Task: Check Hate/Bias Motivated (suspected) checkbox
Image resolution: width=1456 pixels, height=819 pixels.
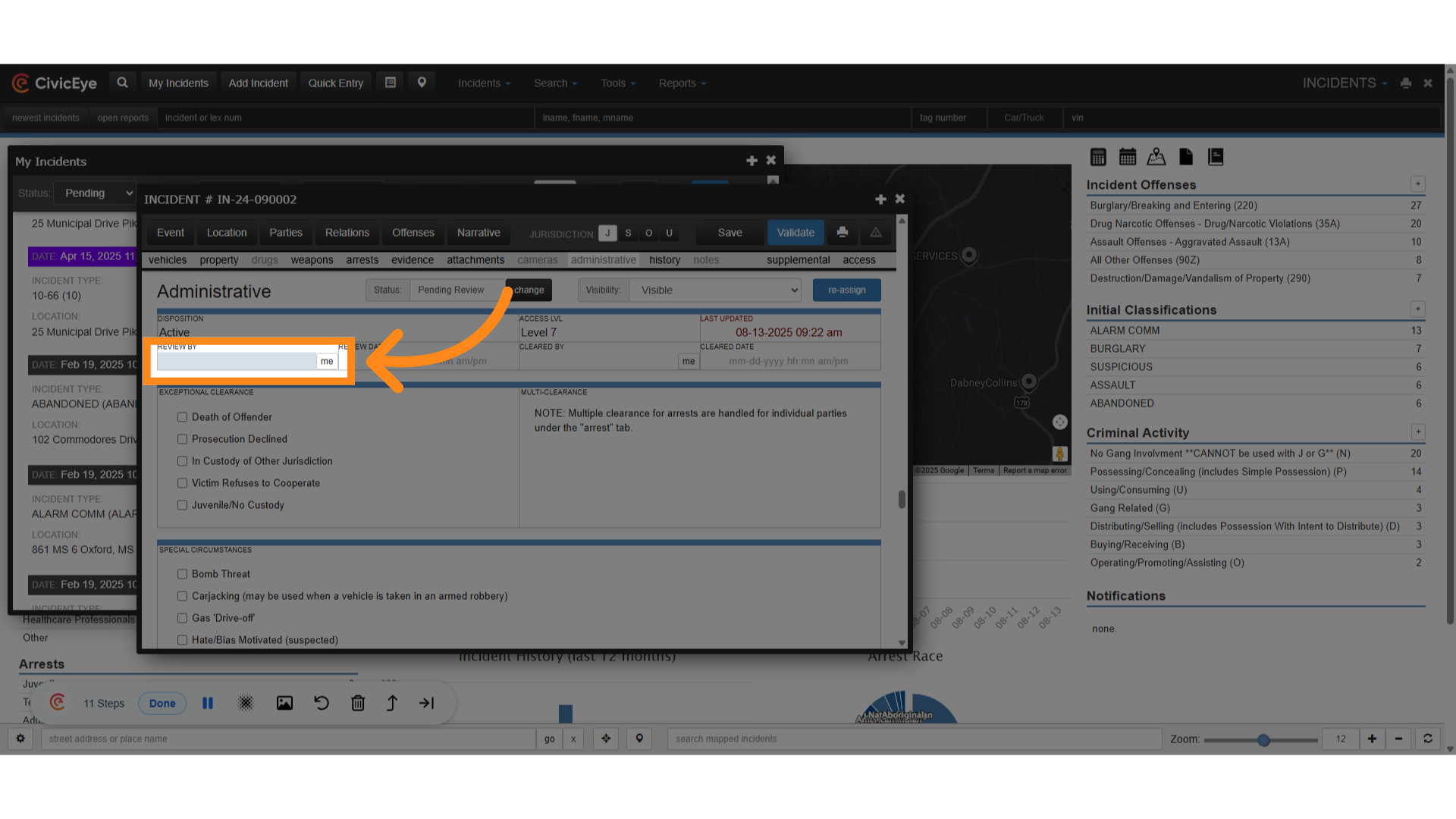Action: (x=182, y=640)
